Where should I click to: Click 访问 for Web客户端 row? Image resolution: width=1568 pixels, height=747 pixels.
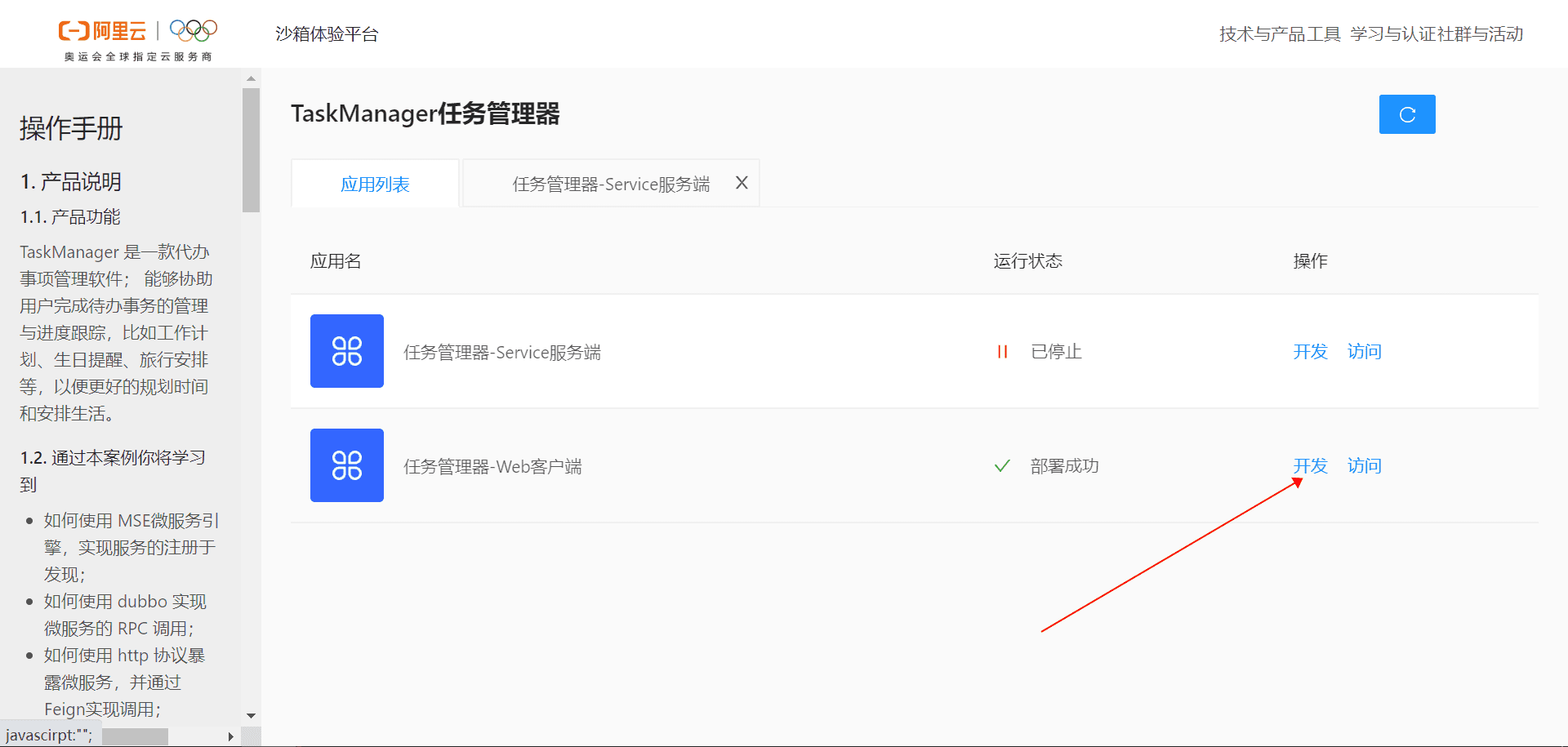point(1365,466)
